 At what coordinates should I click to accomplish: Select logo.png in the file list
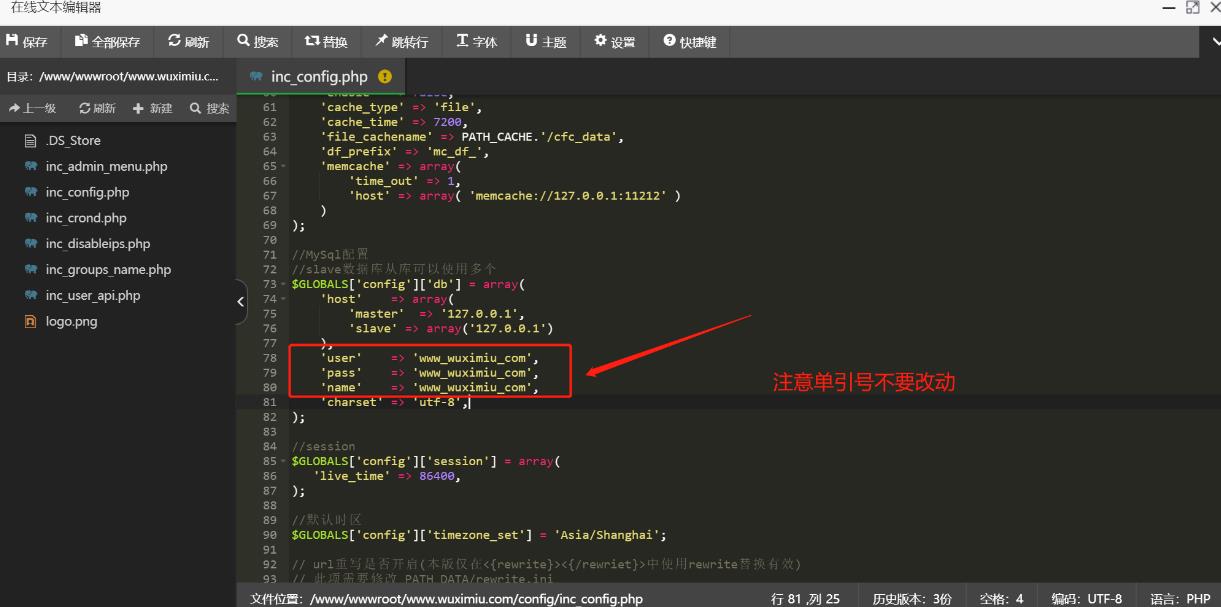click(71, 322)
